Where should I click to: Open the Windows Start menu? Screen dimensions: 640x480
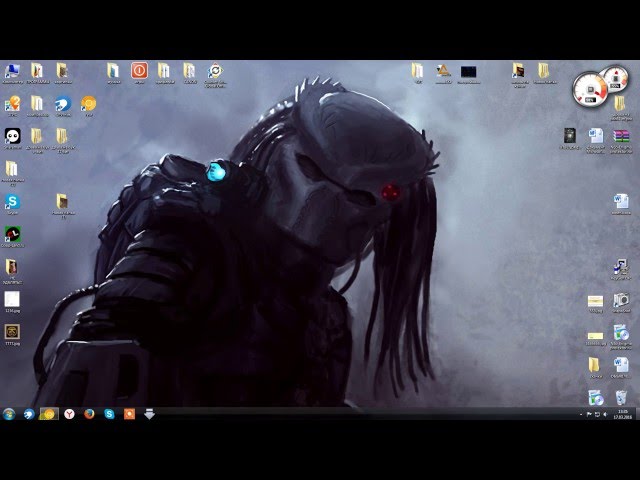9,414
